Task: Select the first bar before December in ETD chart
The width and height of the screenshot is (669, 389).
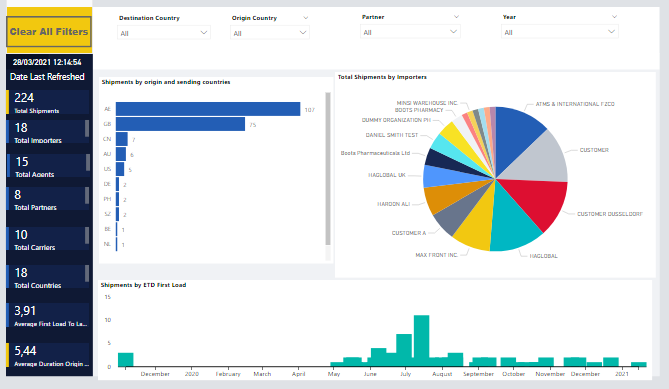Action: (x=125, y=360)
